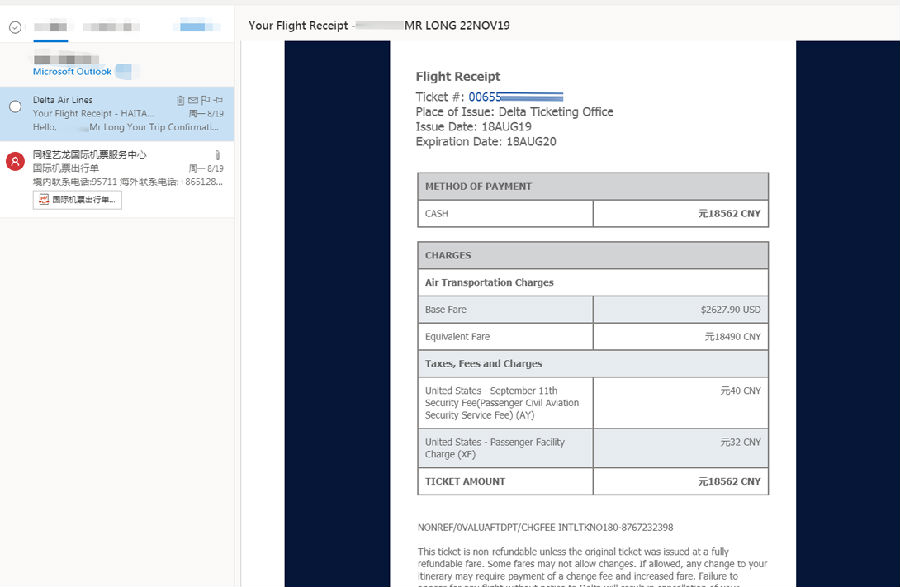Click PDF icon of 国际机票出行单 attachment
This screenshot has height=587, width=900.
[x=43, y=200]
